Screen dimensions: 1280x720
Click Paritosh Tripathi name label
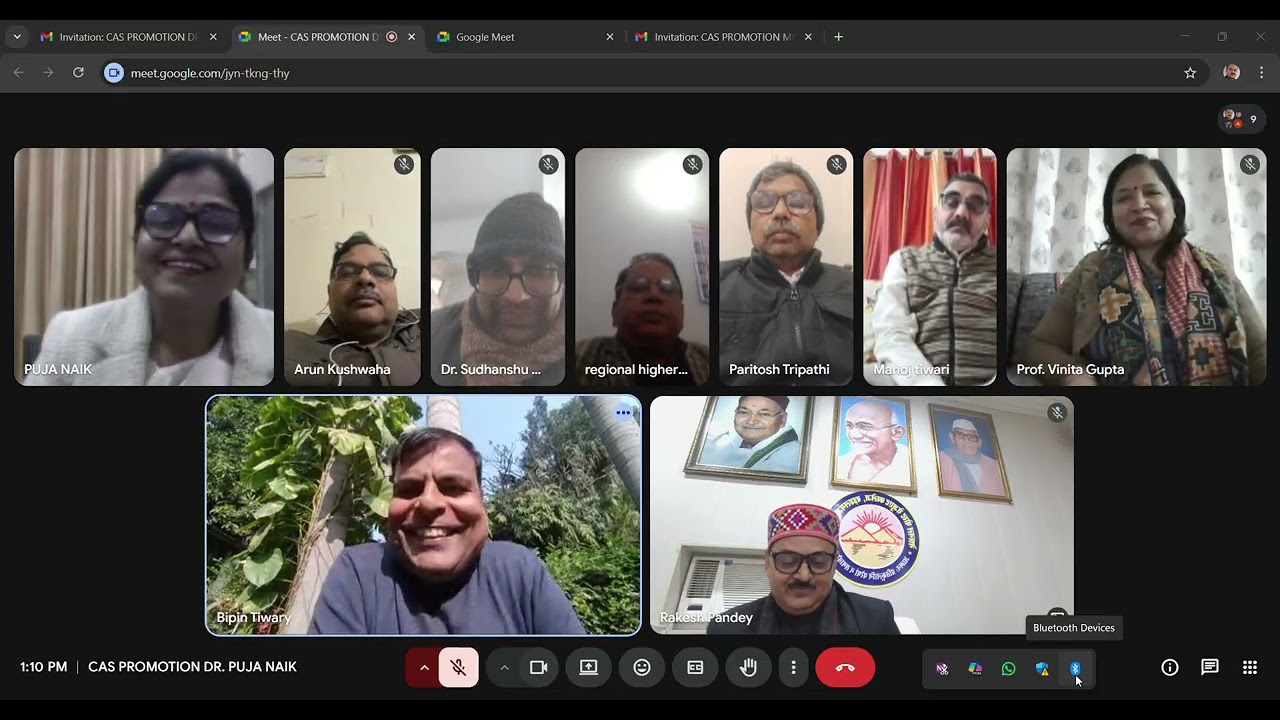pyautogui.click(x=779, y=369)
